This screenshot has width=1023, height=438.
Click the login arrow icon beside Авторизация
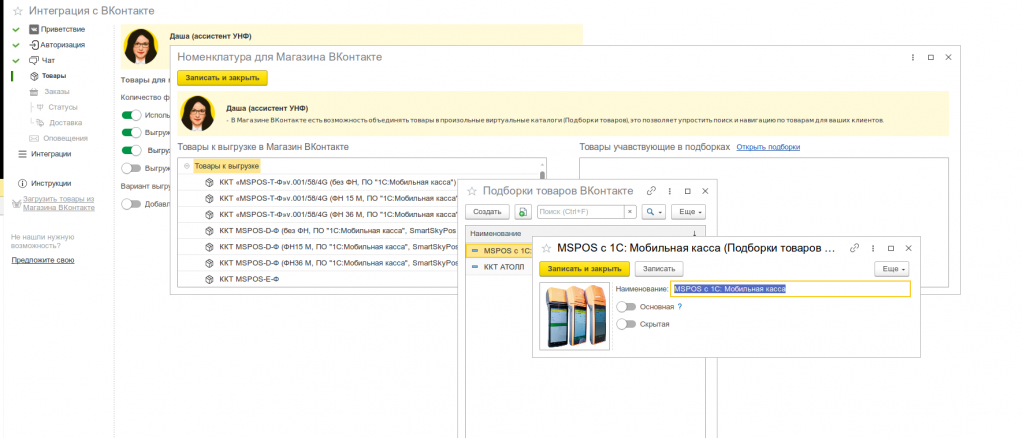pyautogui.click(x=34, y=45)
